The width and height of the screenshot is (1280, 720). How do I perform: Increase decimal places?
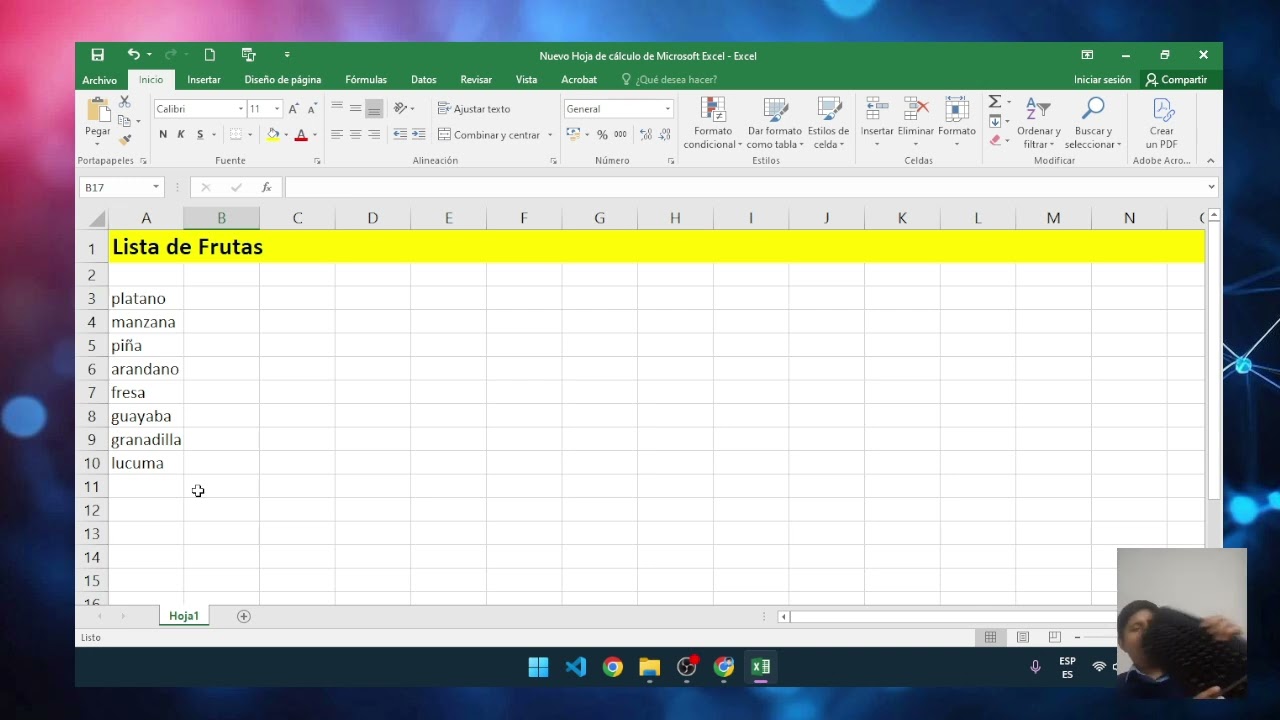645,134
